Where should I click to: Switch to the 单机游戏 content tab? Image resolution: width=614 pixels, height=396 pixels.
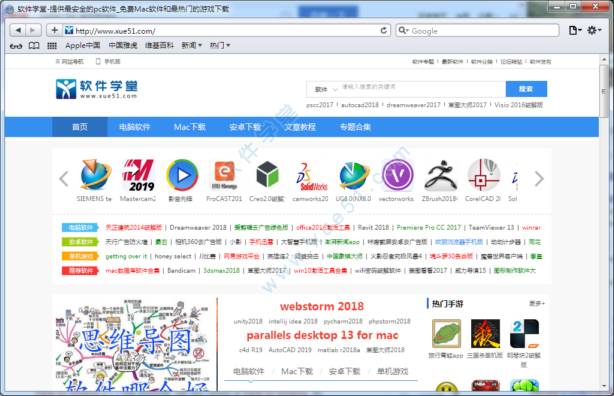[x=392, y=371]
